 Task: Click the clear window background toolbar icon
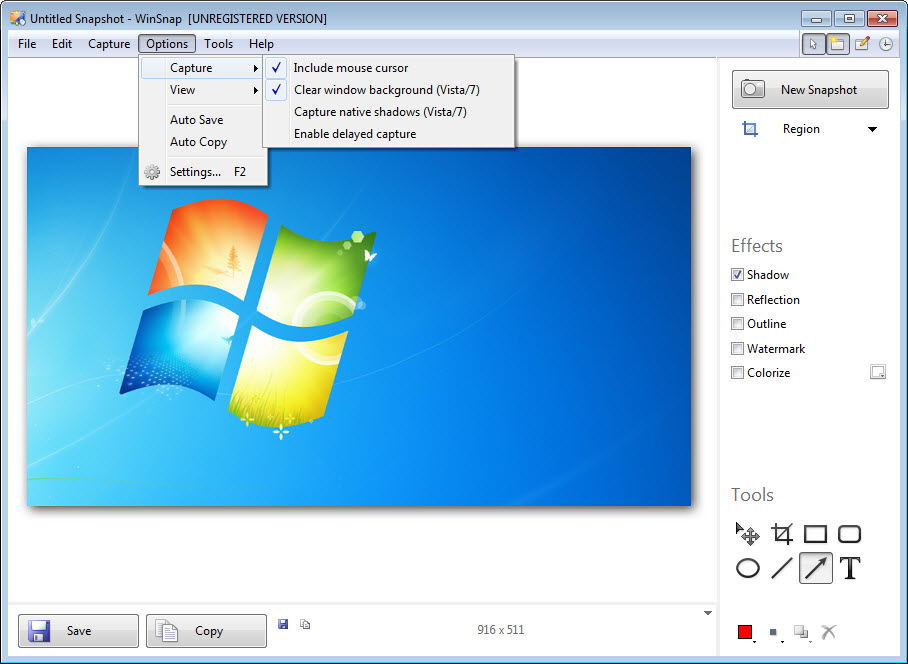pyautogui.click(x=837, y=44)
